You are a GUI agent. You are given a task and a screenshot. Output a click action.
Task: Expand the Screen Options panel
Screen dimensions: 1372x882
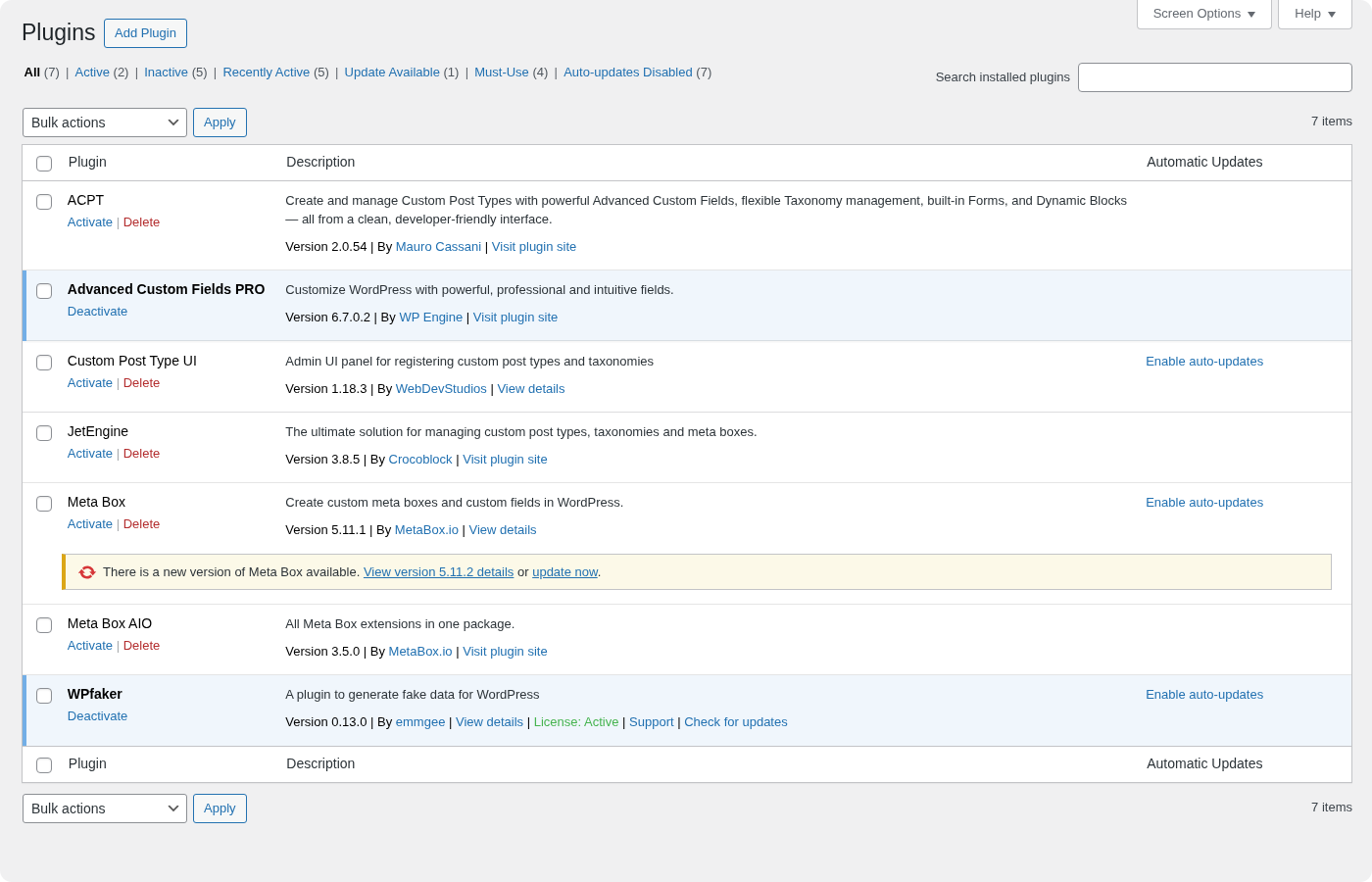(1203, 14)
